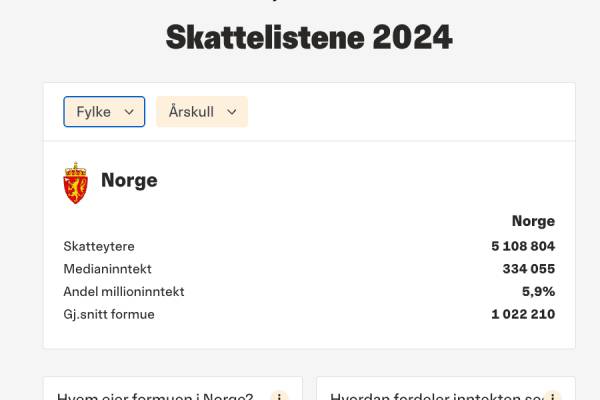
Task: Select the Medianinntekt value 334 055
Action: click(x=528, y=269)
